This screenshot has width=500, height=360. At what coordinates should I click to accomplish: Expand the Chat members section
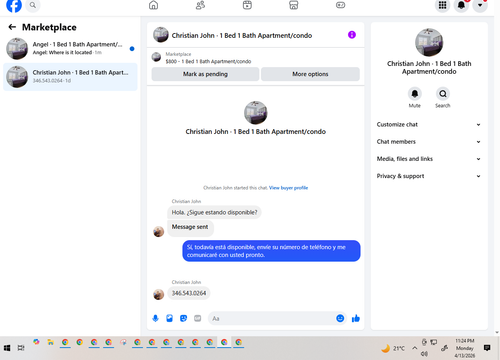(x=429, y=142)
